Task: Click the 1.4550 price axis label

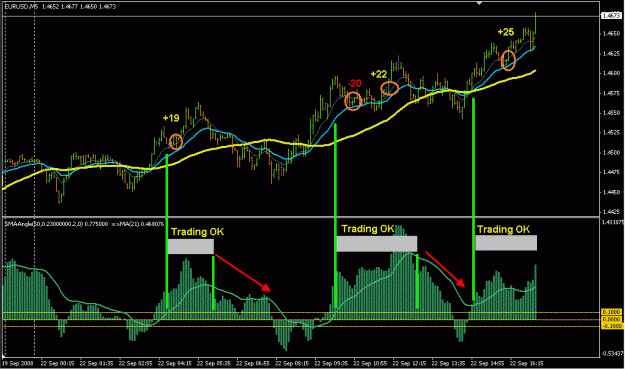Action: [611, 113]
